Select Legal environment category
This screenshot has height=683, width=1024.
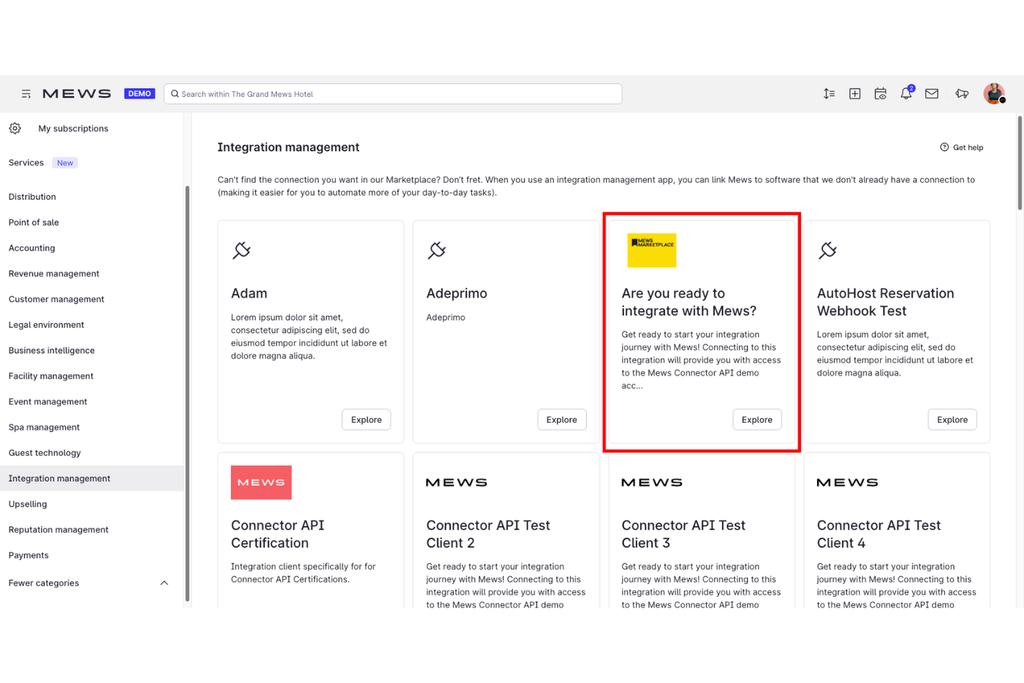pos(46,325)
